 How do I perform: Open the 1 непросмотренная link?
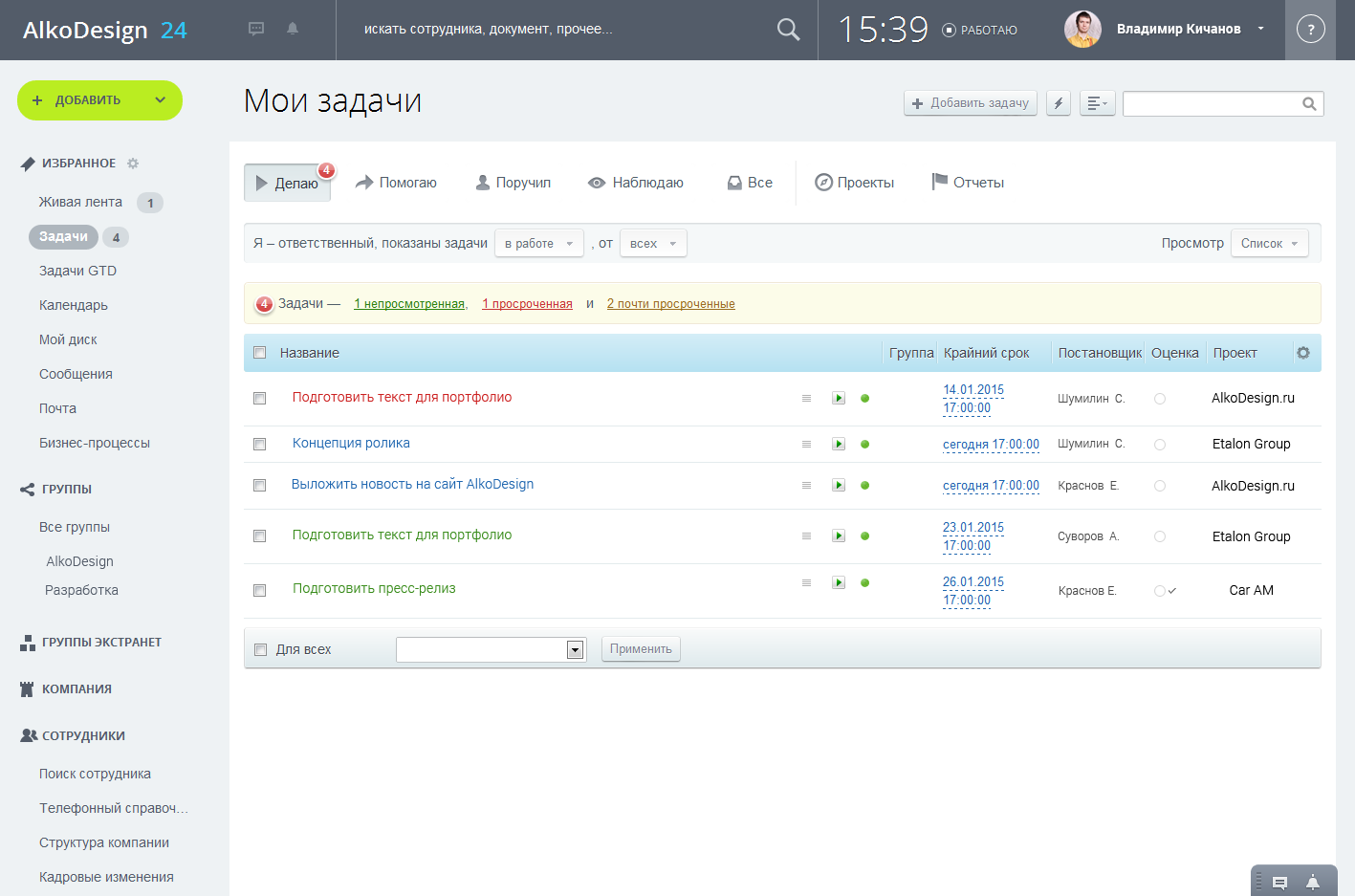[409, 304]
